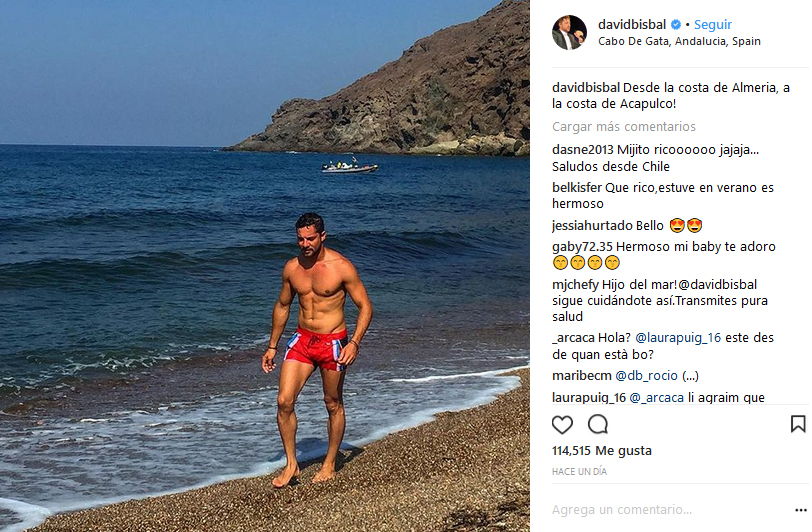Visit commenter jessiahurtado's profile
The image size is (812, 532).
[x=592, y=226]
